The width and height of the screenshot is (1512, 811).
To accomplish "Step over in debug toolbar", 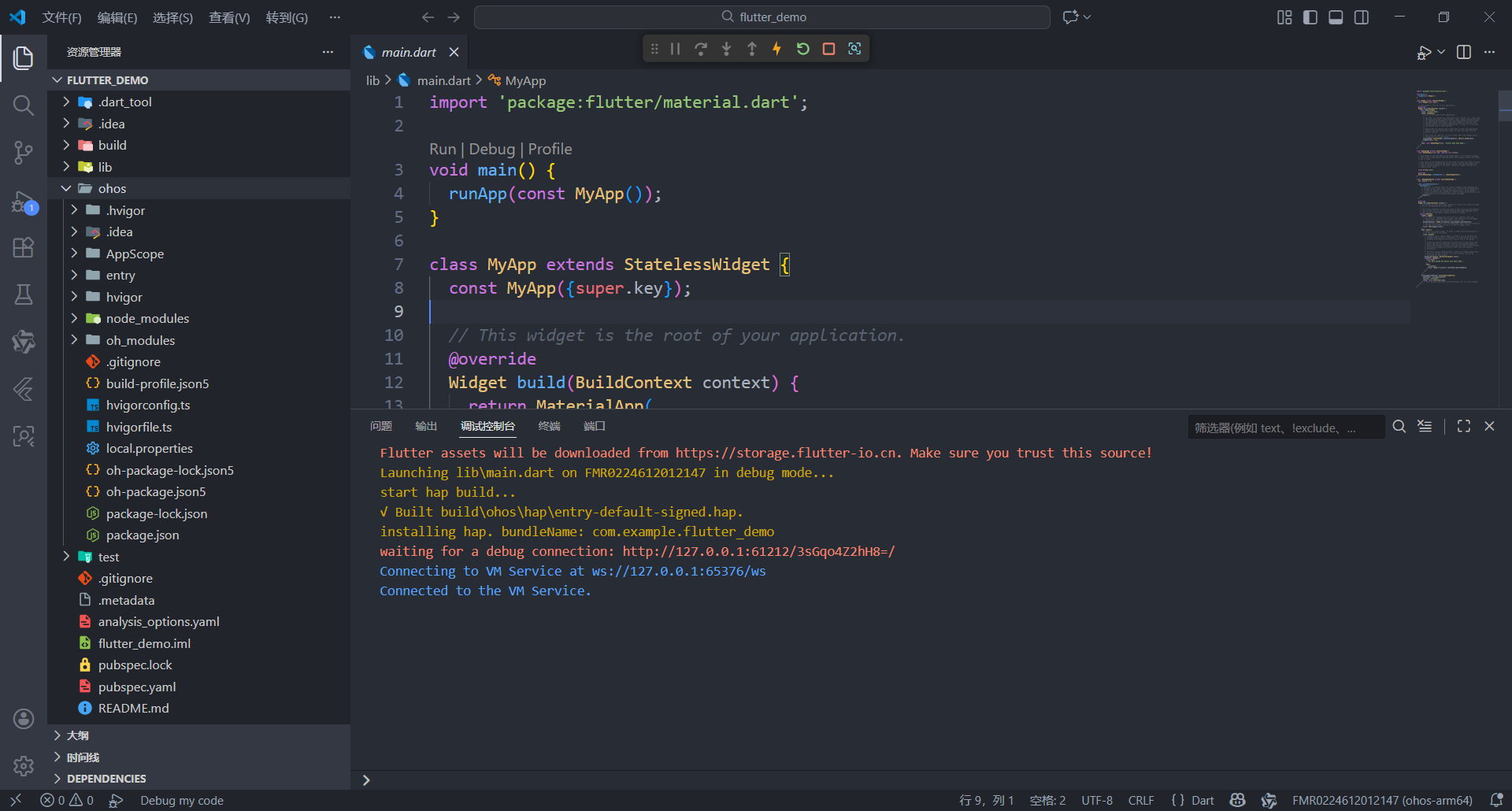I will tap(701, 49).
